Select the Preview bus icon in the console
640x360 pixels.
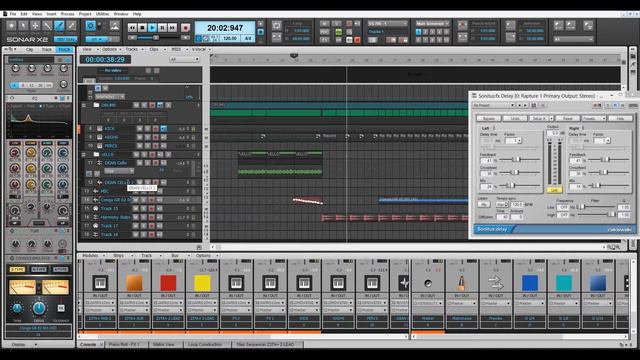tap(496, 282)
